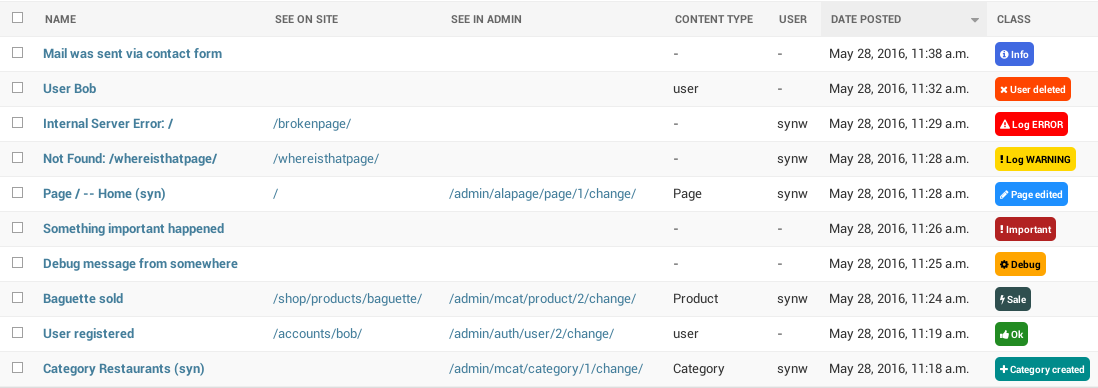
Task: Click the green Ok thumbs-up badge
Action: click(x=1011, y=334)
